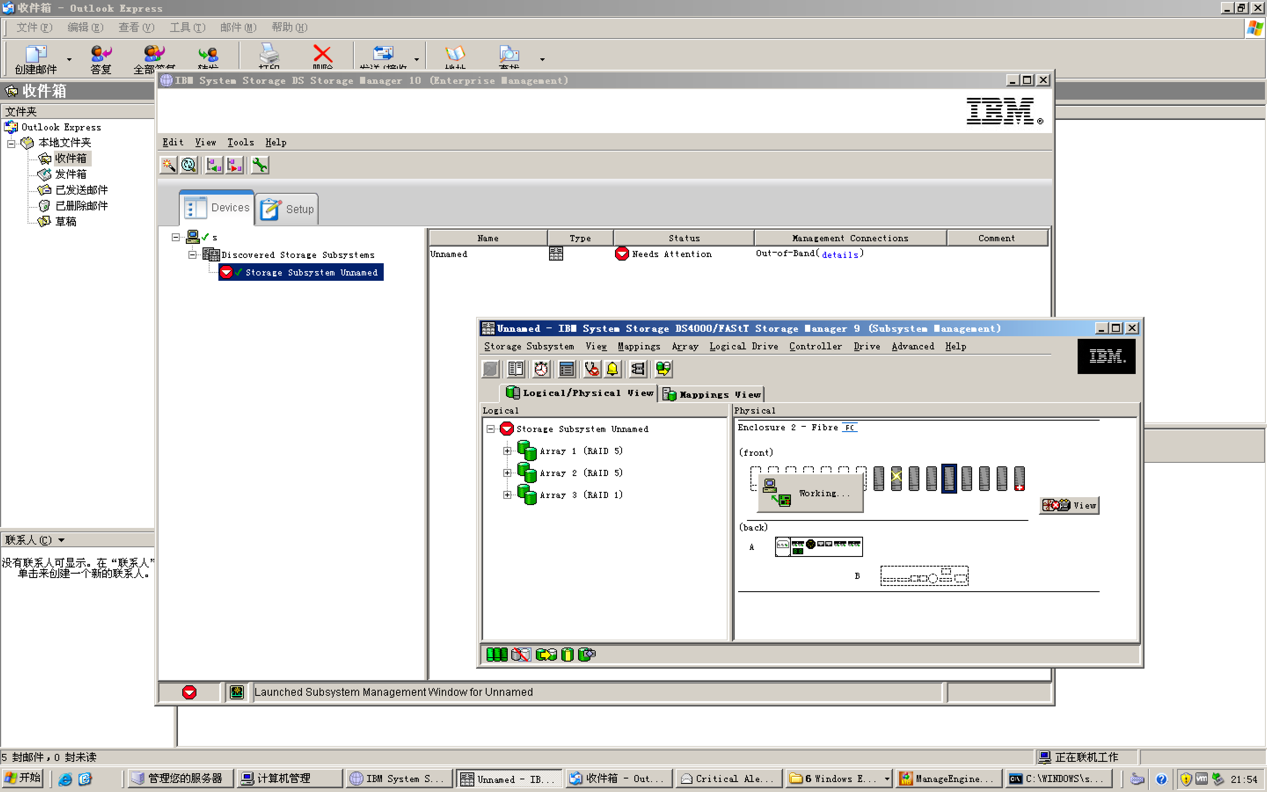Click the View enclosure components button
Viewport: 1267px width, 792px height.
coord(1069,505)
